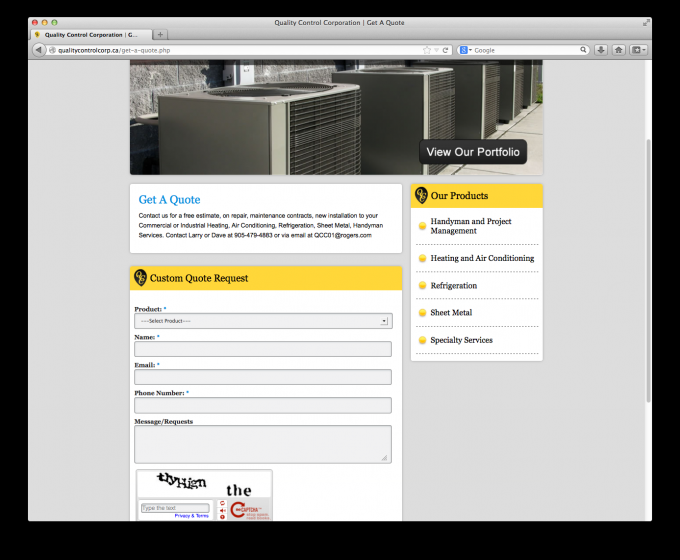
Task: Get a new reCAPTCHA challenge
Action: pyautogui.click(x=221, y=503)
